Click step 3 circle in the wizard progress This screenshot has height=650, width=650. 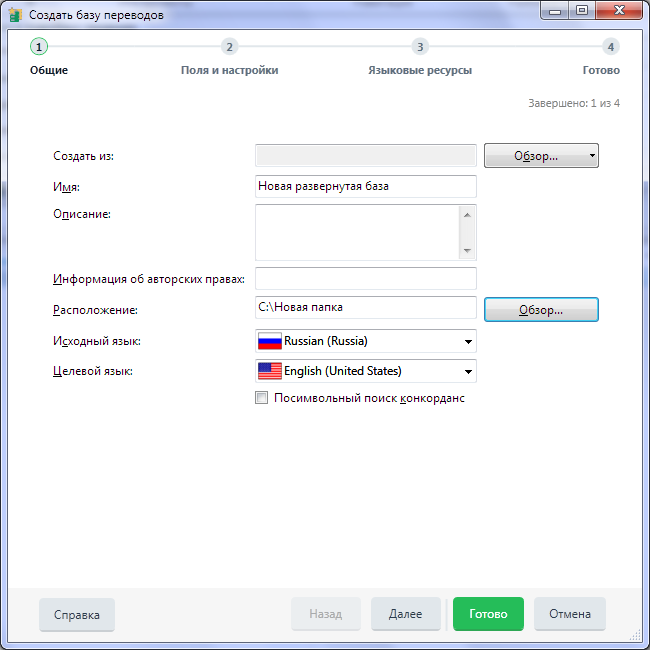[420, 47]
